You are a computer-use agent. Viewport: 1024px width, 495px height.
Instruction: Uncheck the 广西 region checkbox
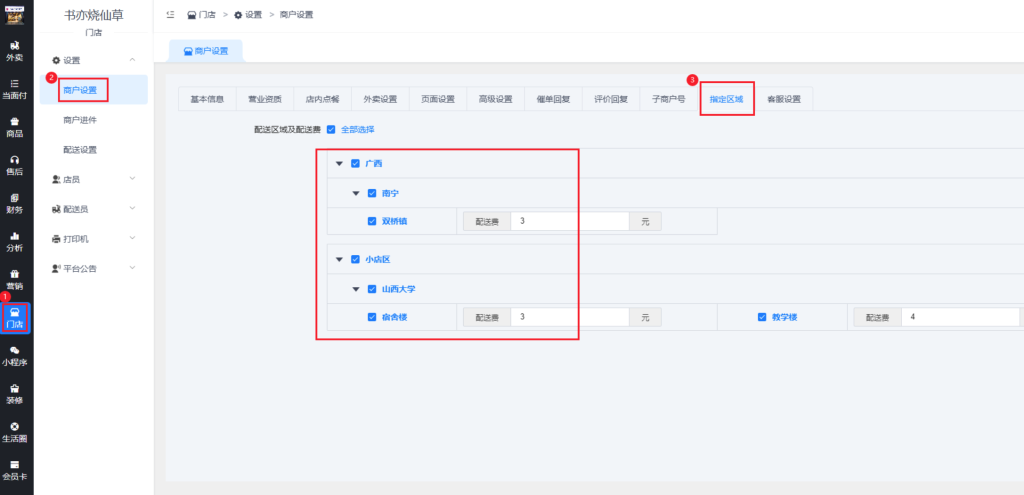pos(355,163)
